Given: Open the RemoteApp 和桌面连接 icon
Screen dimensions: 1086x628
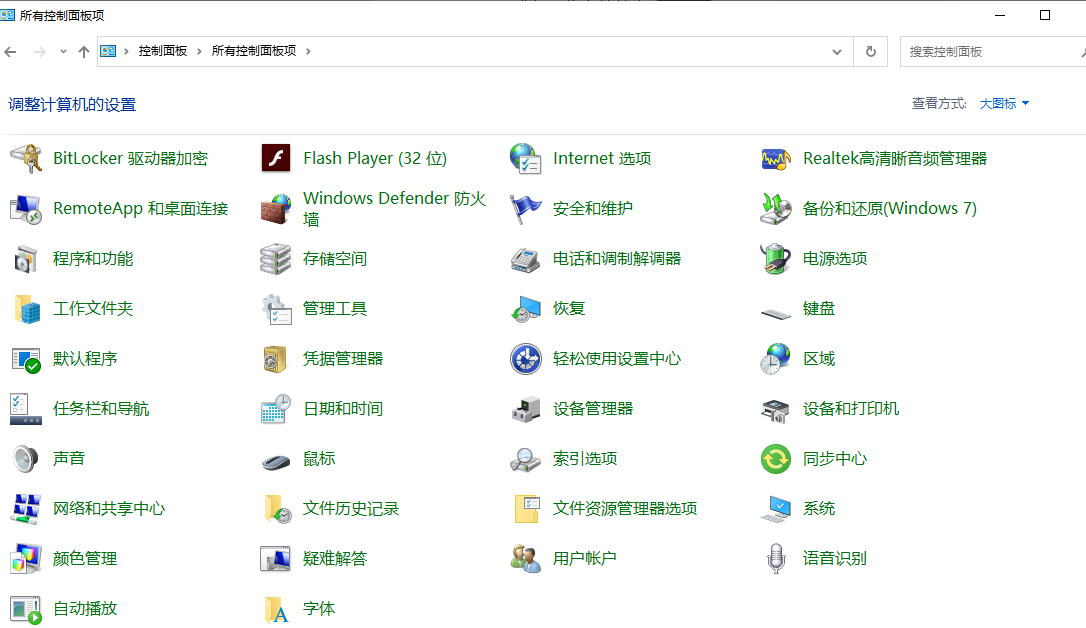Looking at the screenshot, I should (x=26, y=209).
